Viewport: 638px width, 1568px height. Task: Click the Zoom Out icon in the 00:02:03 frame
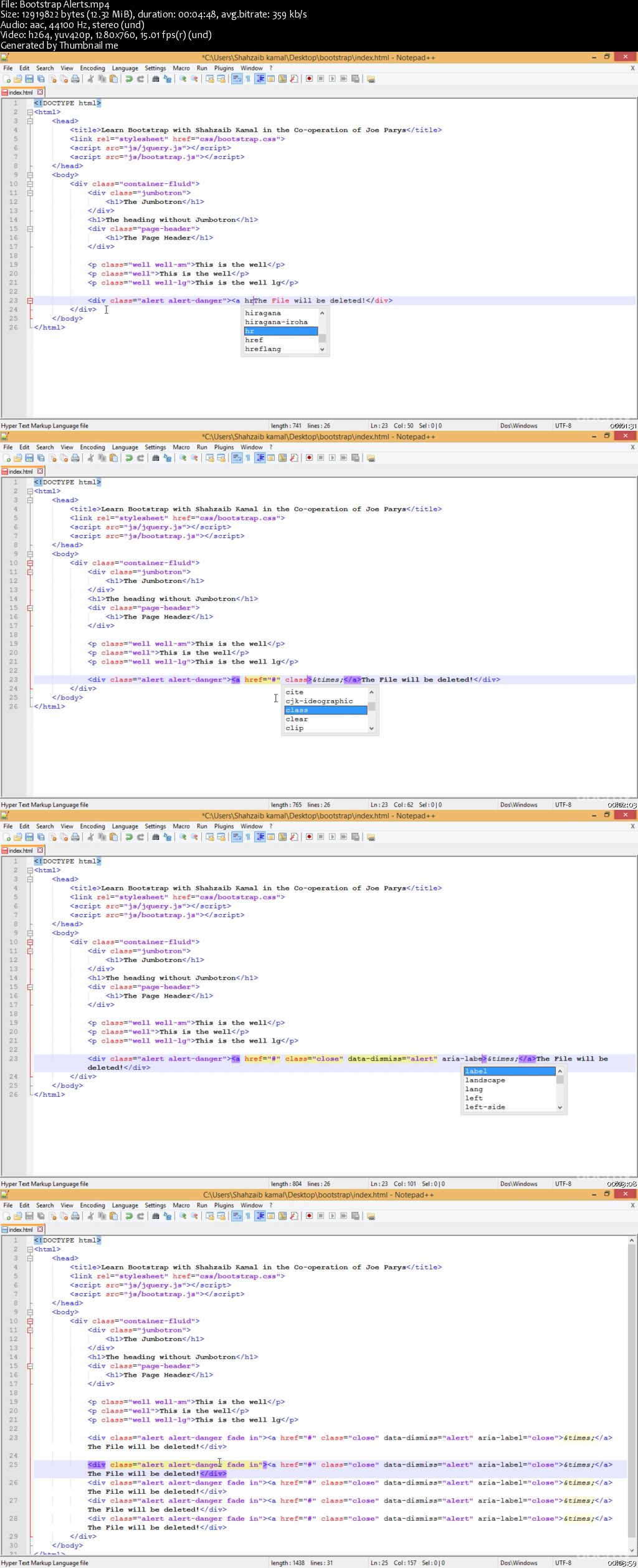194,458
